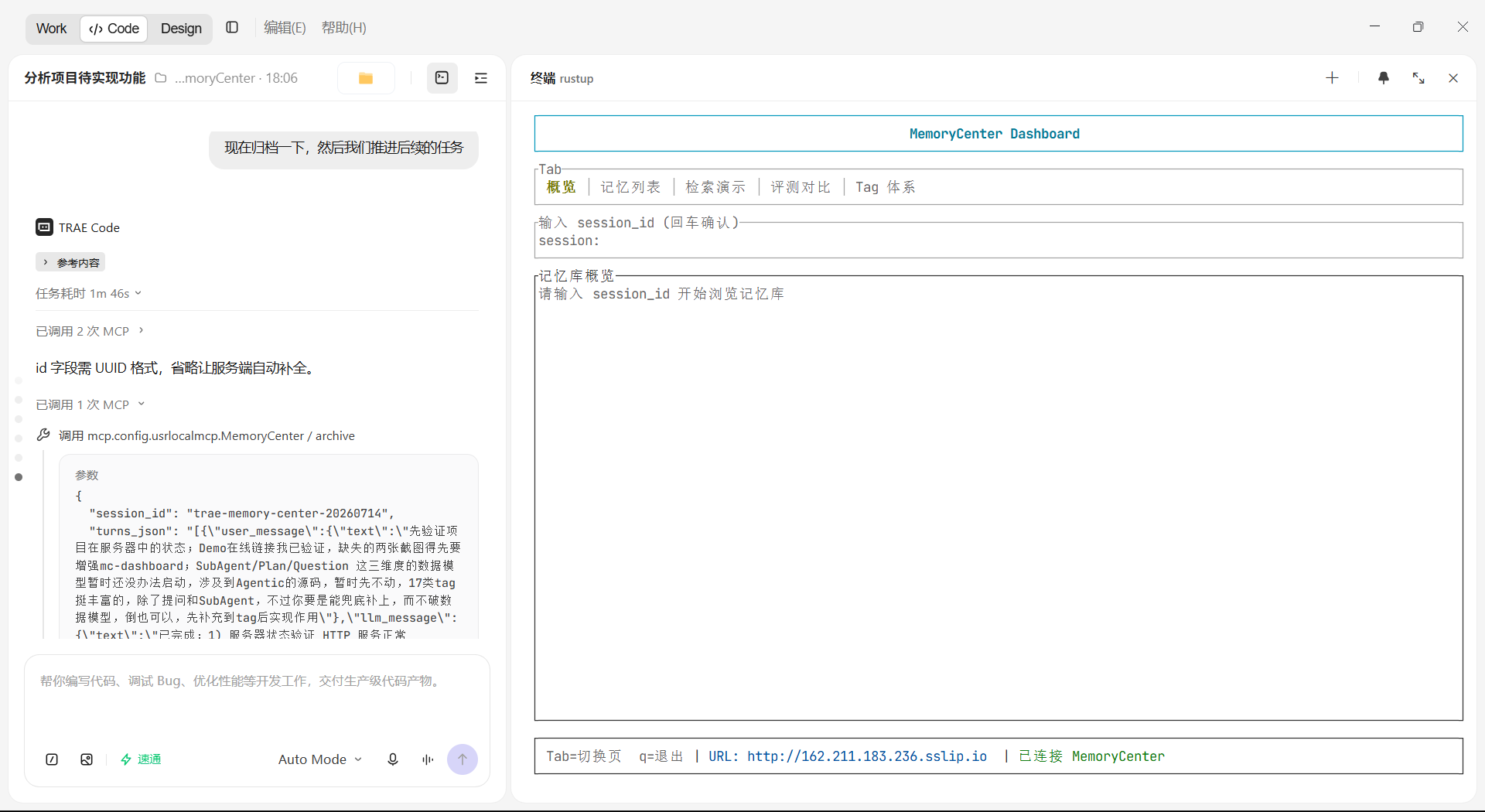Click 已连接 MemoryCenter status text
This screenshot has width=1485, height=812.
click(1091, 756)
